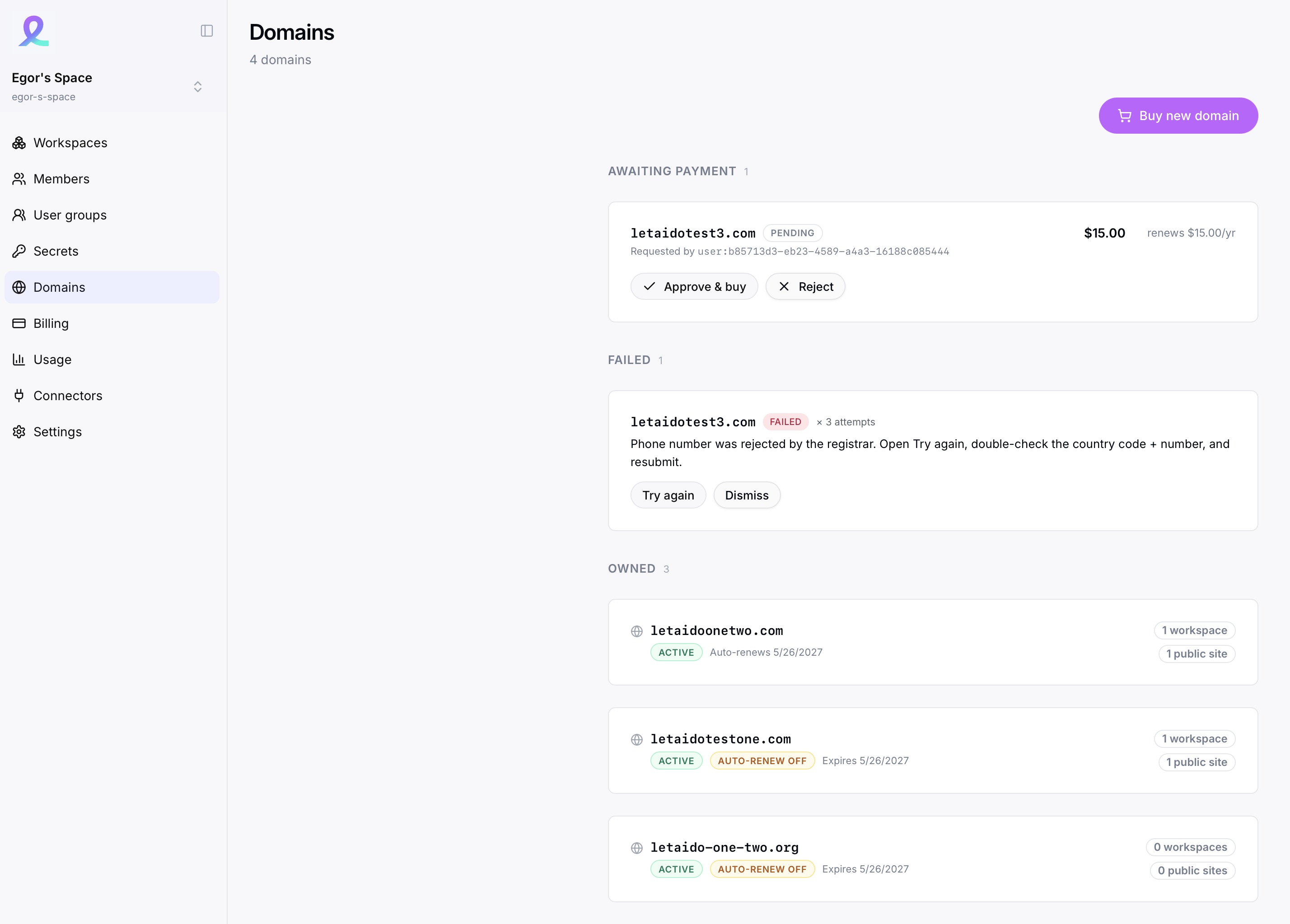
Task: Open Connectors page
Action: (112, 396)
